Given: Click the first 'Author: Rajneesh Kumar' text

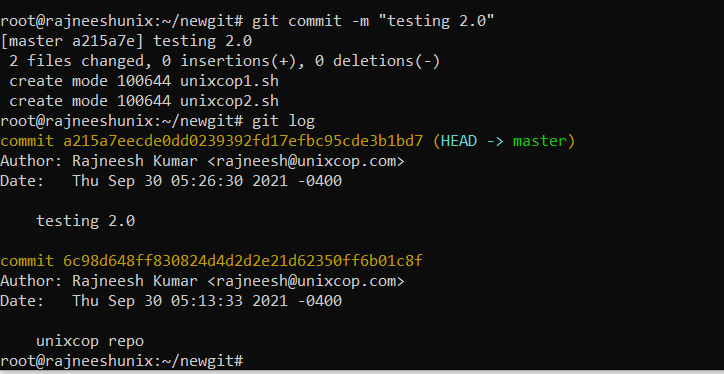Looking at the screenshot, I should [99, 162].
